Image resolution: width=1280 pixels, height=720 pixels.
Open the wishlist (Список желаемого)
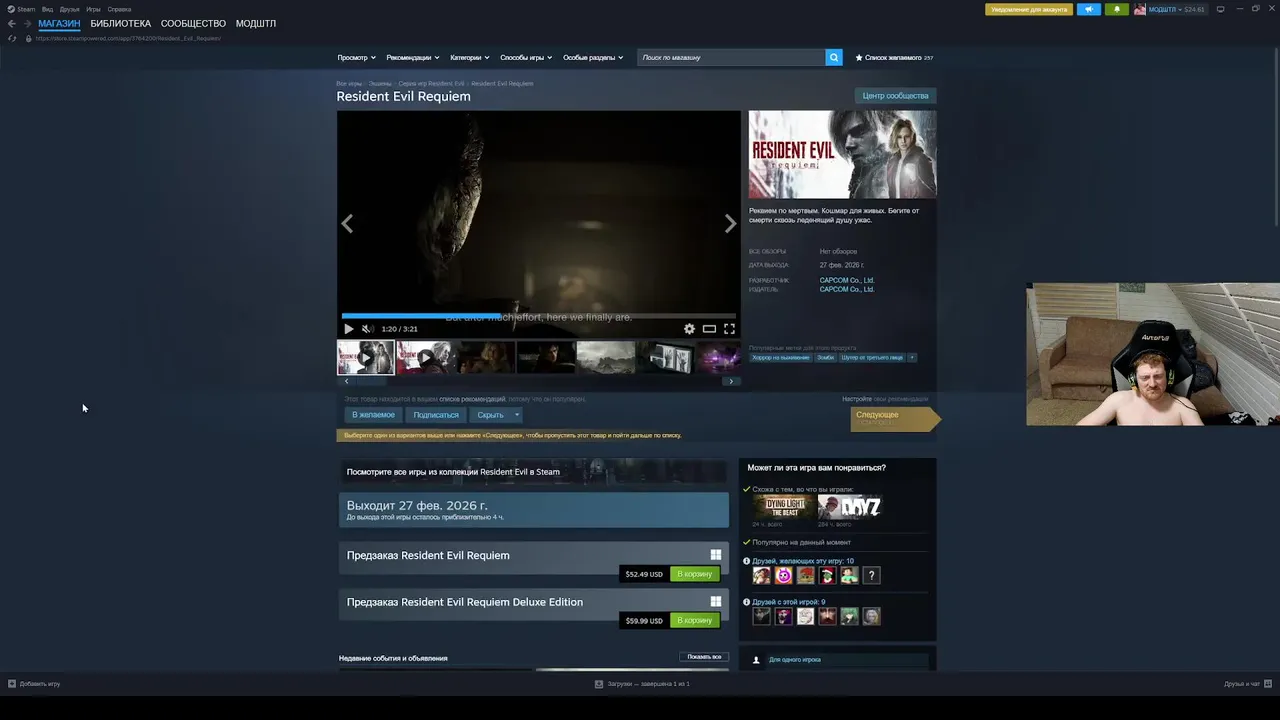click(x=894, y=58)
